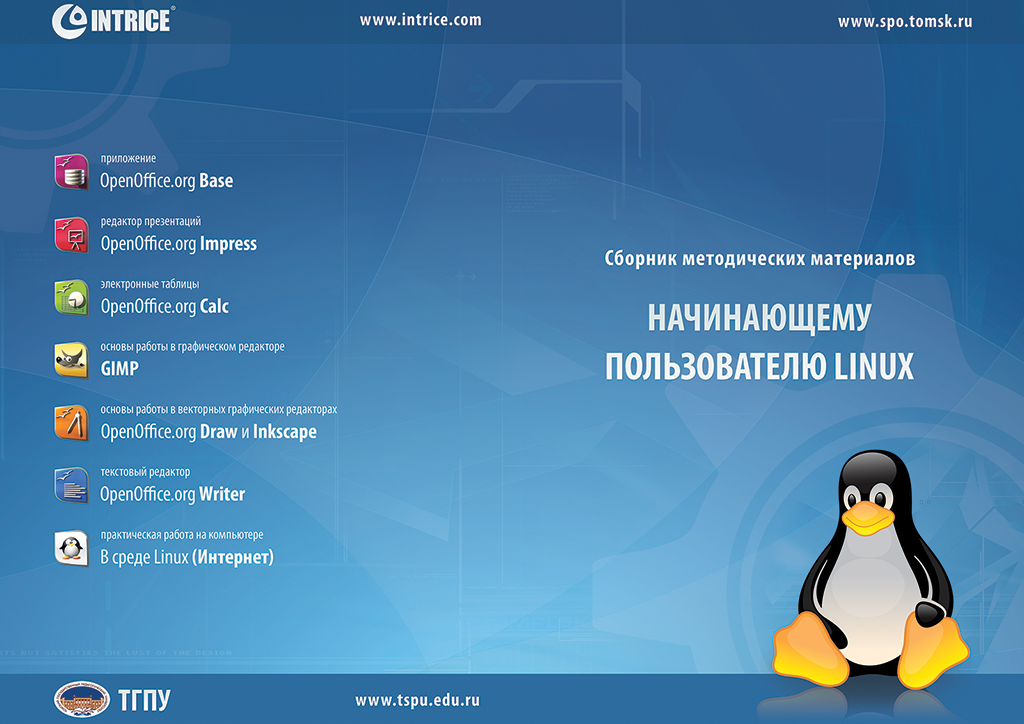Open the www.intrice.com link
Viewport: 1024px width, 724px height.
[x=421, y=20]
